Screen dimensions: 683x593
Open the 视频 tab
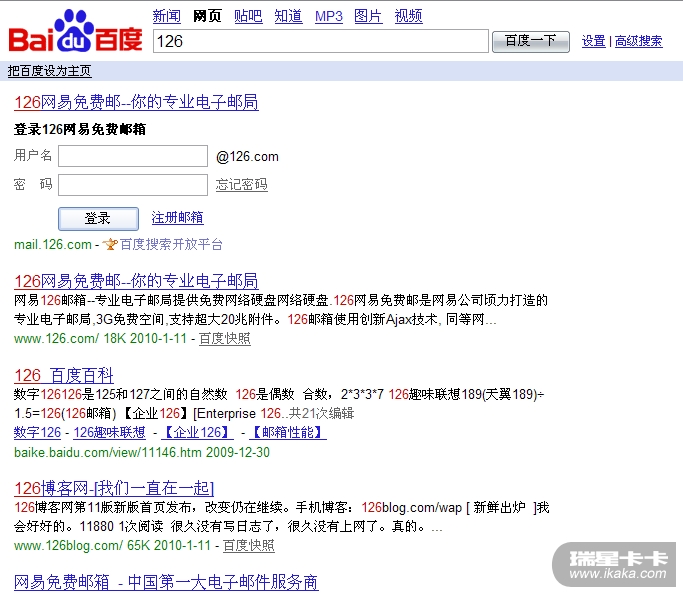click(x=409, y=16)
